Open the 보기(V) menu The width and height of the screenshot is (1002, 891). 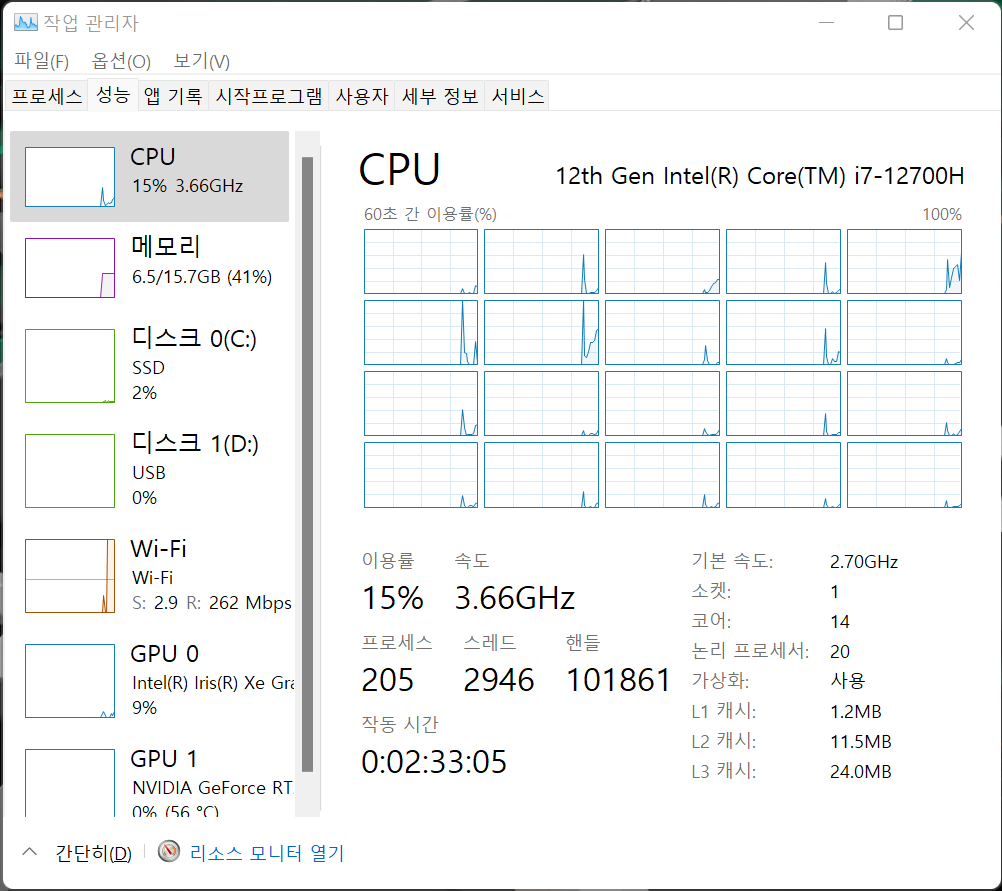pos(201,61)
